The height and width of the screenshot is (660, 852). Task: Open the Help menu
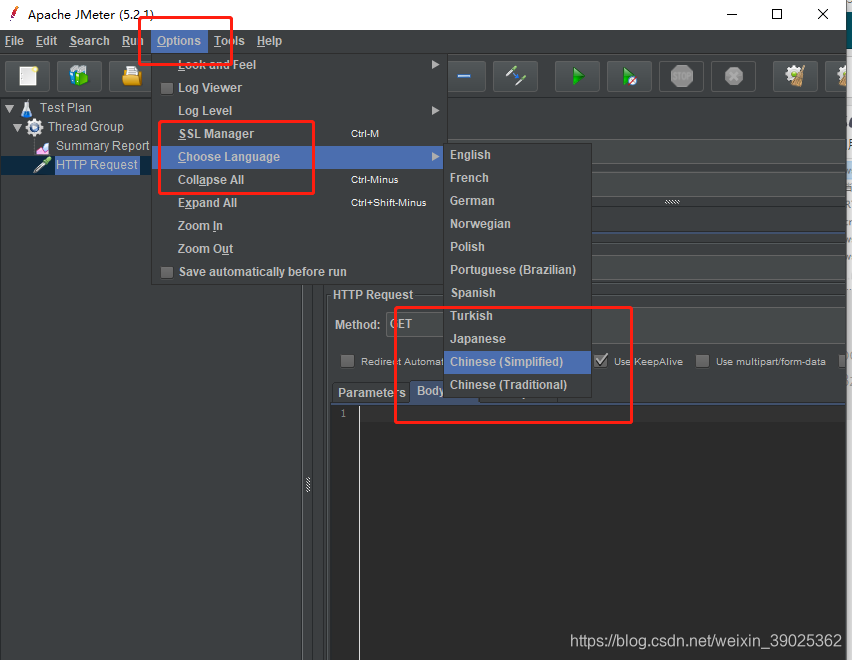pyautogui.click(x=269, y=41)
